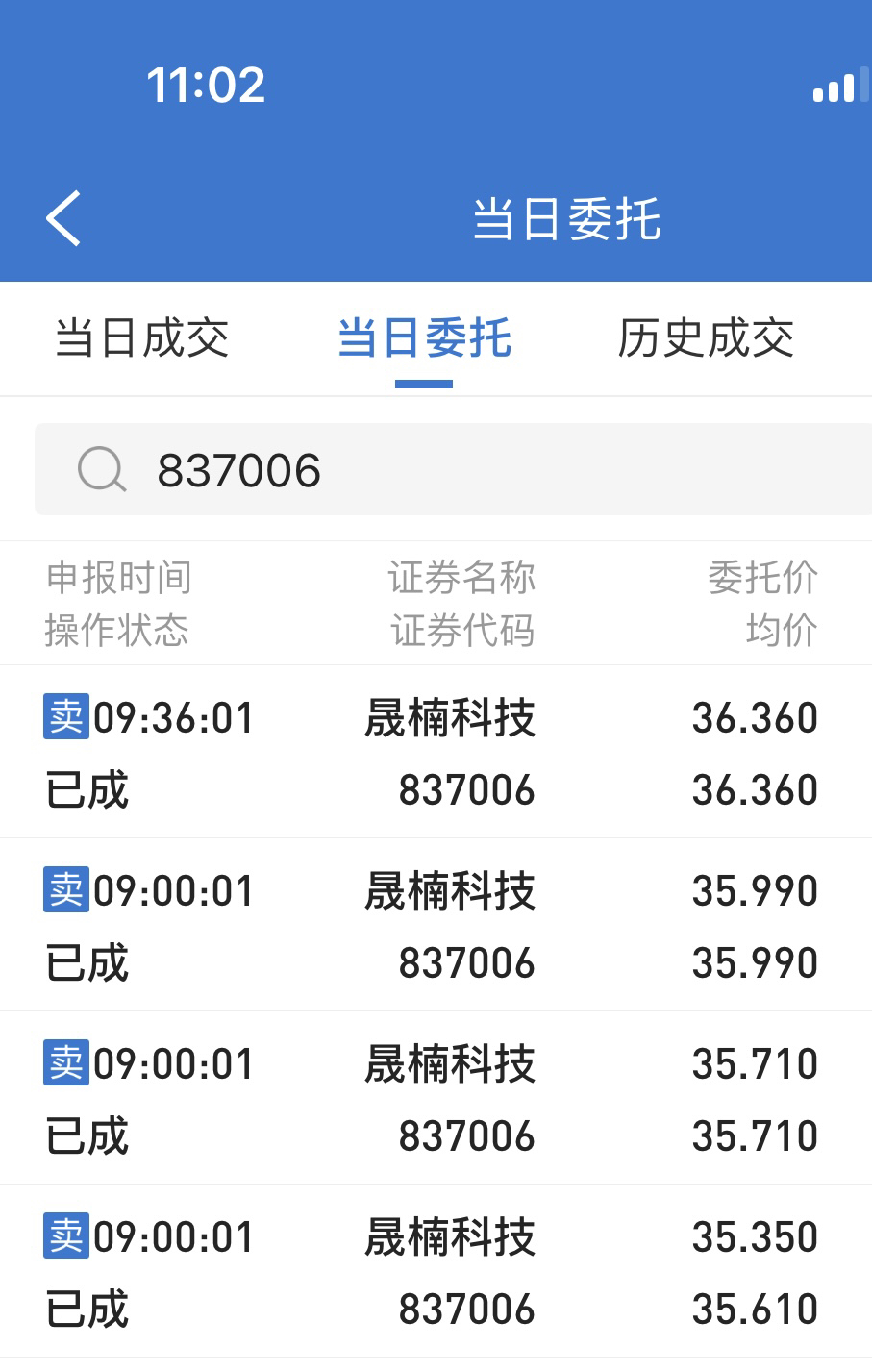The height and width of the screenshot is (1372, 872).
Task: Tap the search magnifier icon
Action: (x=101, y=470)
